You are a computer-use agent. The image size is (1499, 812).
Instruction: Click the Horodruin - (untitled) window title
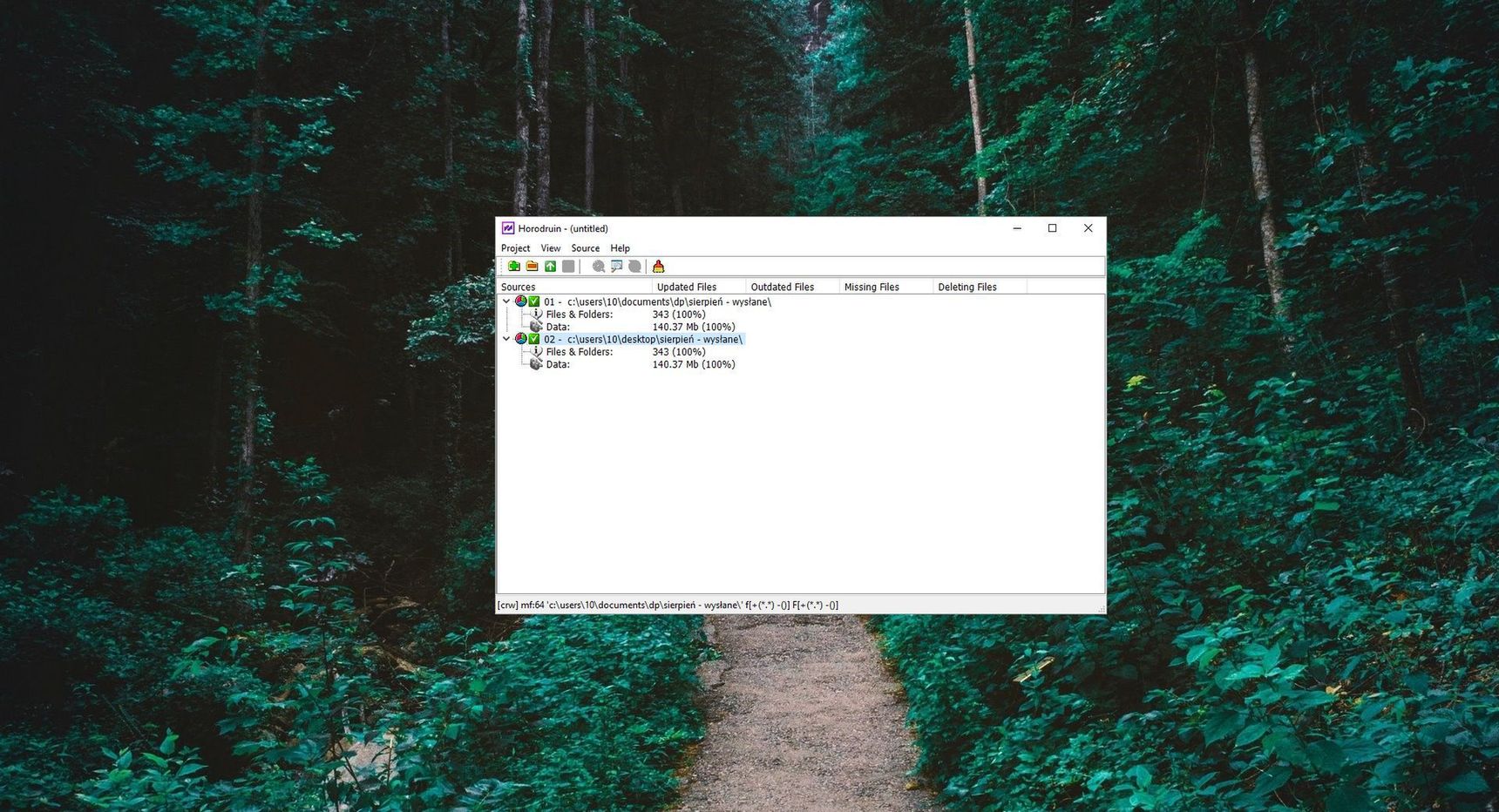[563, 229]
